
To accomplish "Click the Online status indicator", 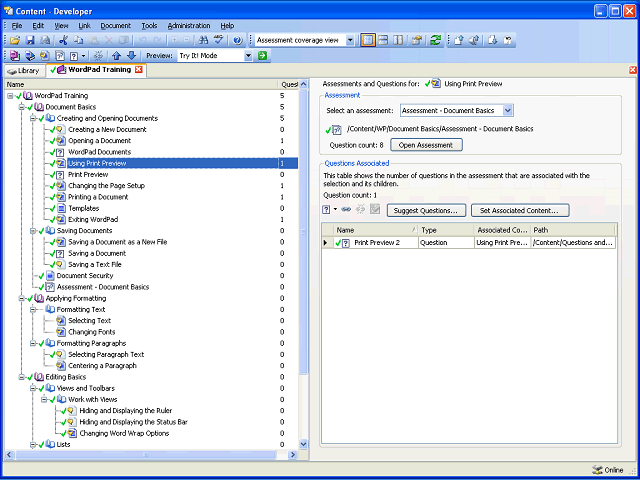I will click(x=607, y=470).
